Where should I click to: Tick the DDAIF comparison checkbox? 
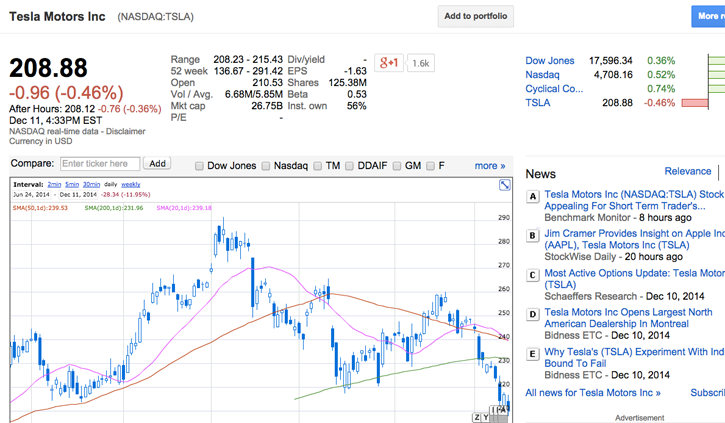tap(350, 166)
